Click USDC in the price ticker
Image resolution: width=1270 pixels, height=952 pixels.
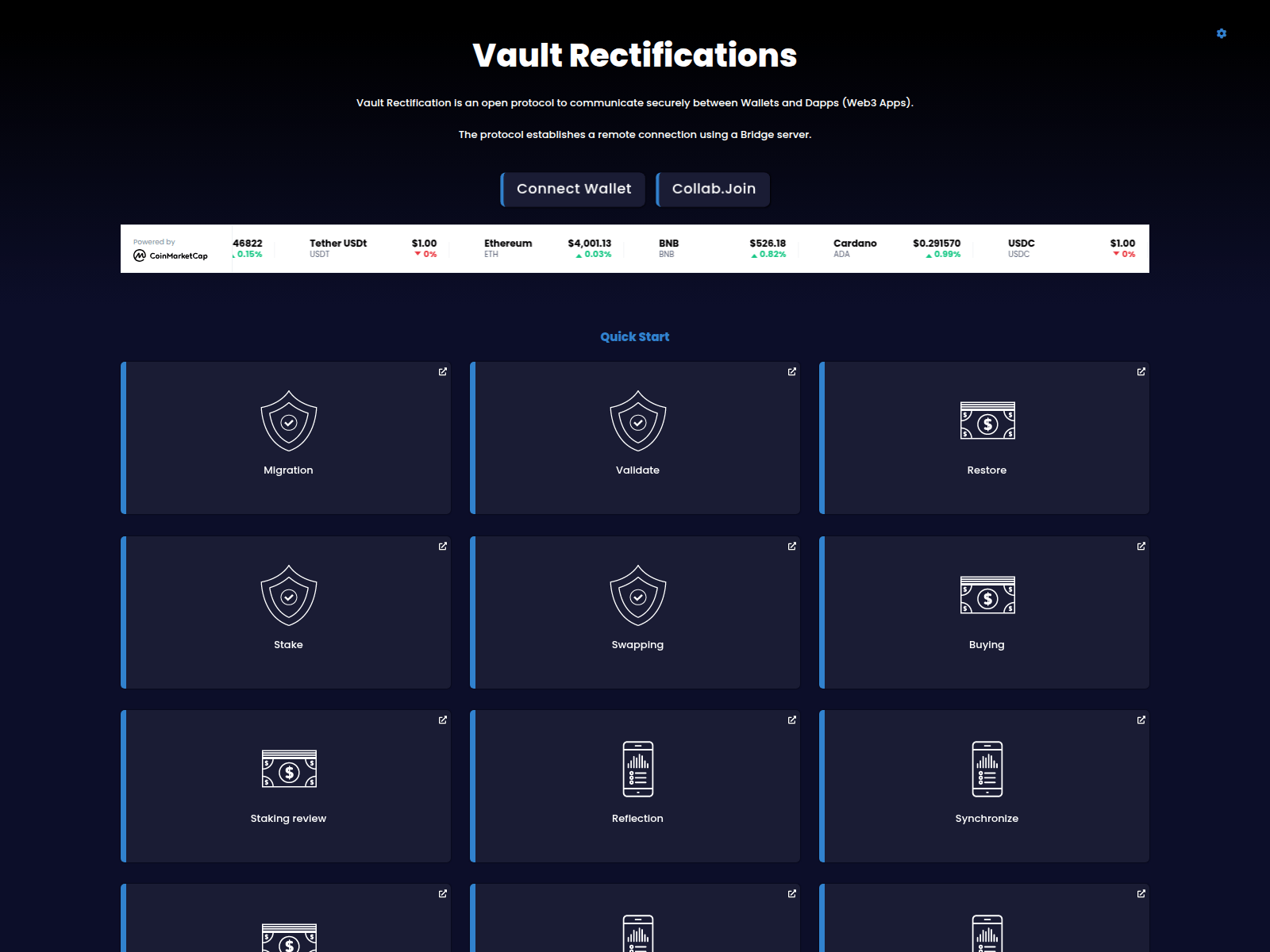[1021, 244]
